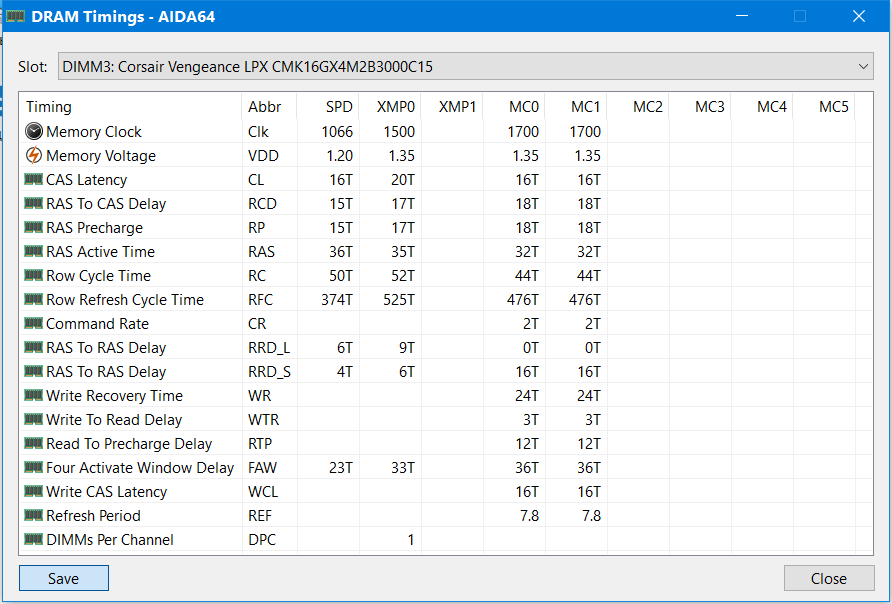The width and height of the screenshot is (892, 604).
Task: Click the chip icon in the RRD_L row
Action: 34,347
